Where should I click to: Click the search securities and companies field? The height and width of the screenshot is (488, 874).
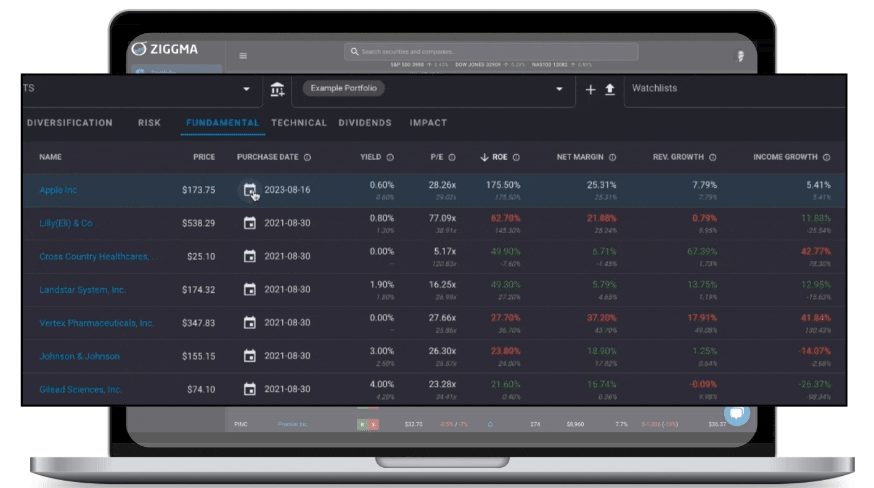click(491, 52)
